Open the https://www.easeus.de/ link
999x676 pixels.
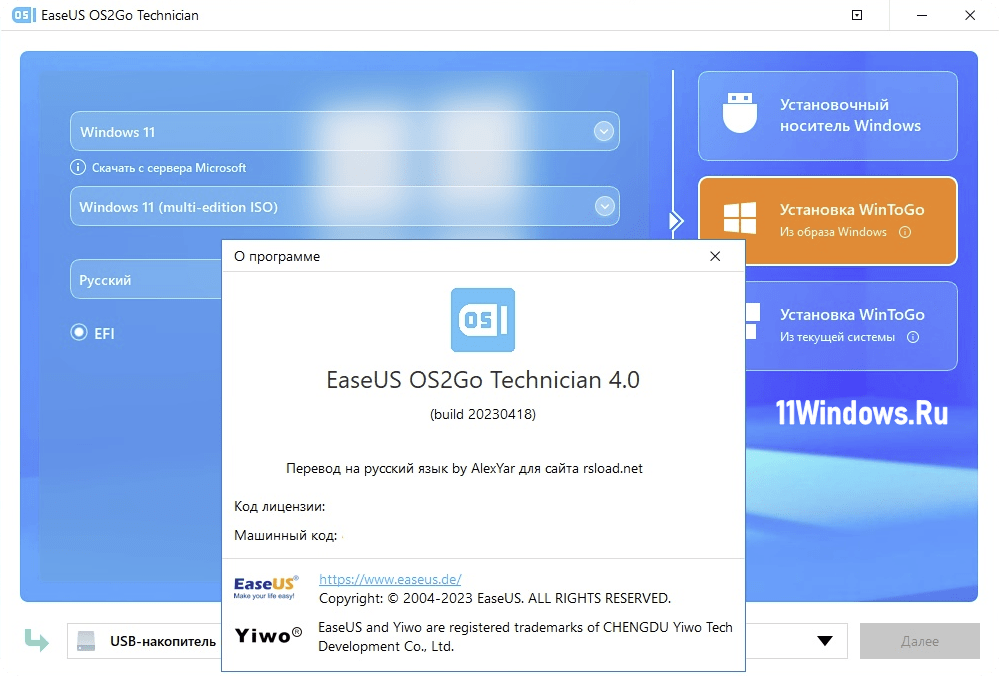click(390, 579)
